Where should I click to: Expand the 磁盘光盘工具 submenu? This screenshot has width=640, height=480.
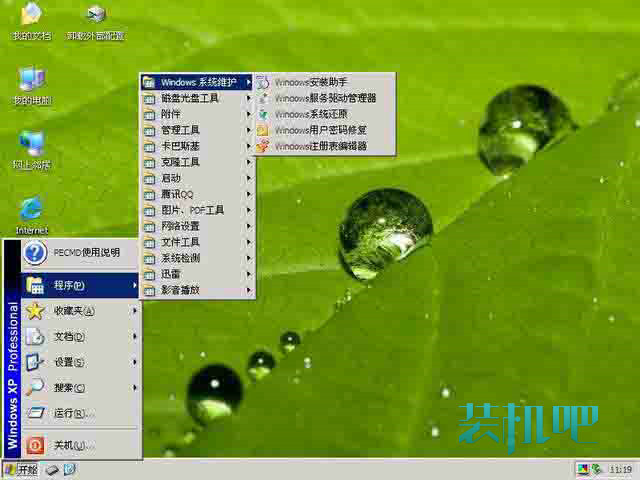(x=197, y=98)
